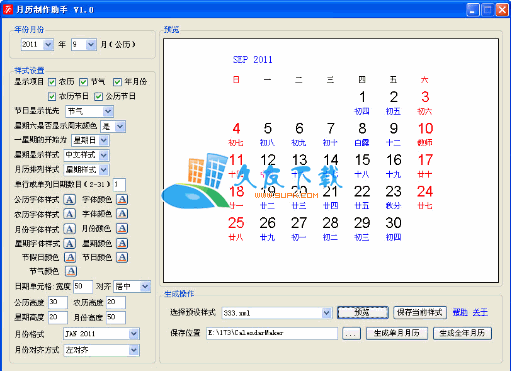
Task: Expand 月份对齐方式 dropdown
Action: [x=134, y=350]
